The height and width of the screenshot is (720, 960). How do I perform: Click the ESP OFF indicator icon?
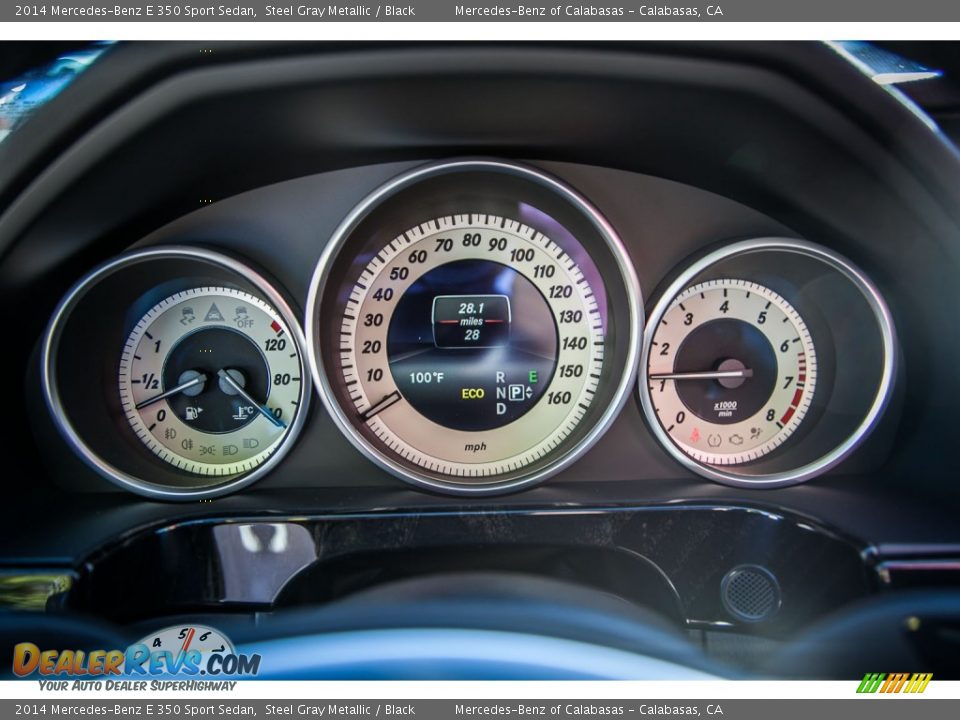[x=243, y=317]
